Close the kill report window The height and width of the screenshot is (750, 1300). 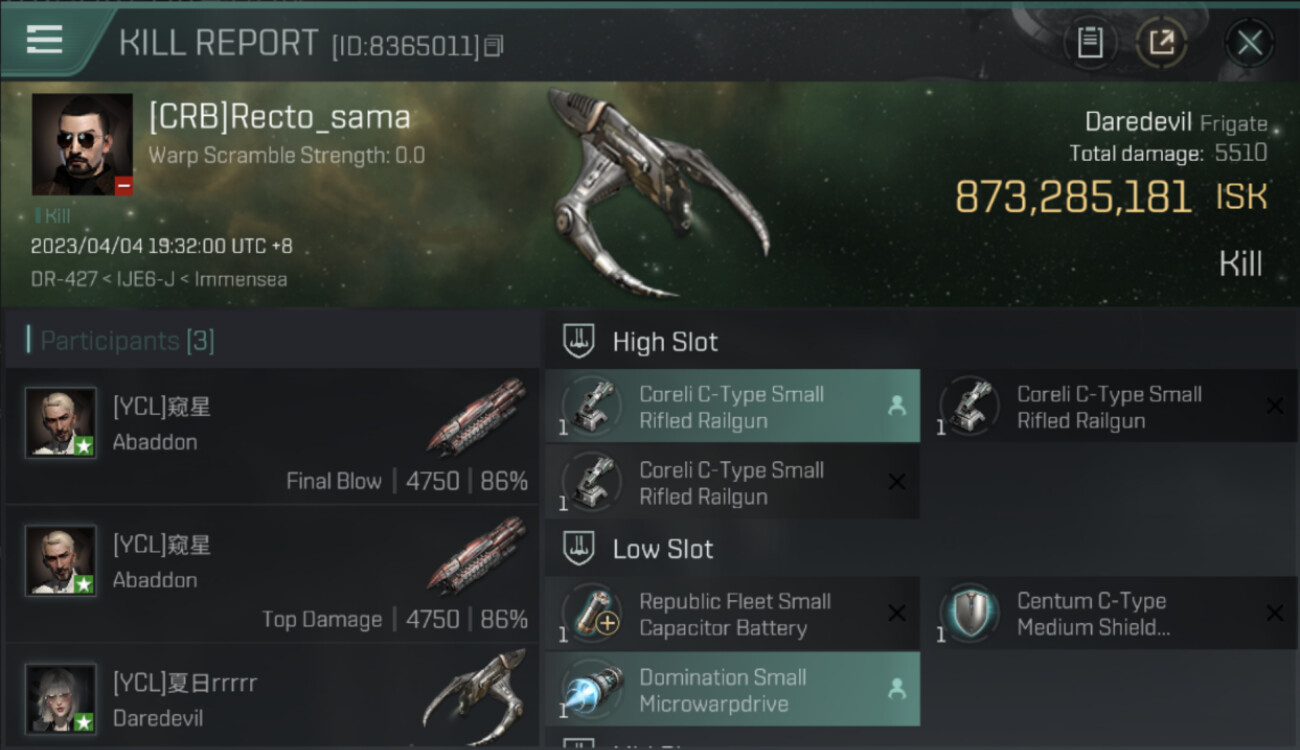click(x=1249, y=42)
